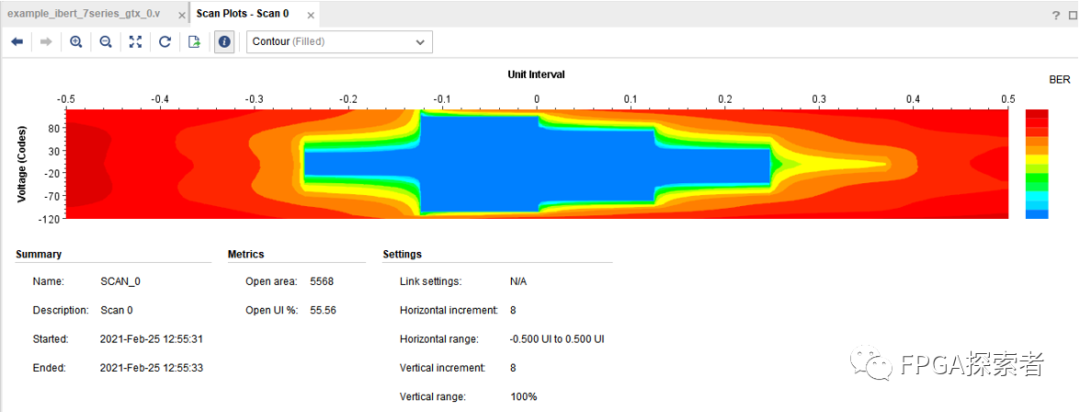Zoom out of the scan plot
Viewport: 1080px width, 412px height.
pos(105,42)
